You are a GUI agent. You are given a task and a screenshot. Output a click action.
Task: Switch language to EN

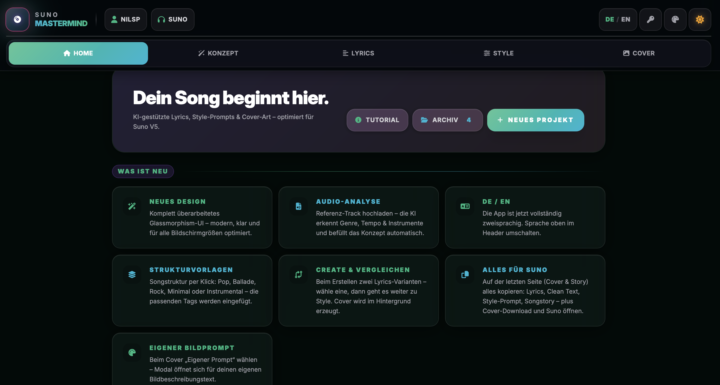point(626,20)
